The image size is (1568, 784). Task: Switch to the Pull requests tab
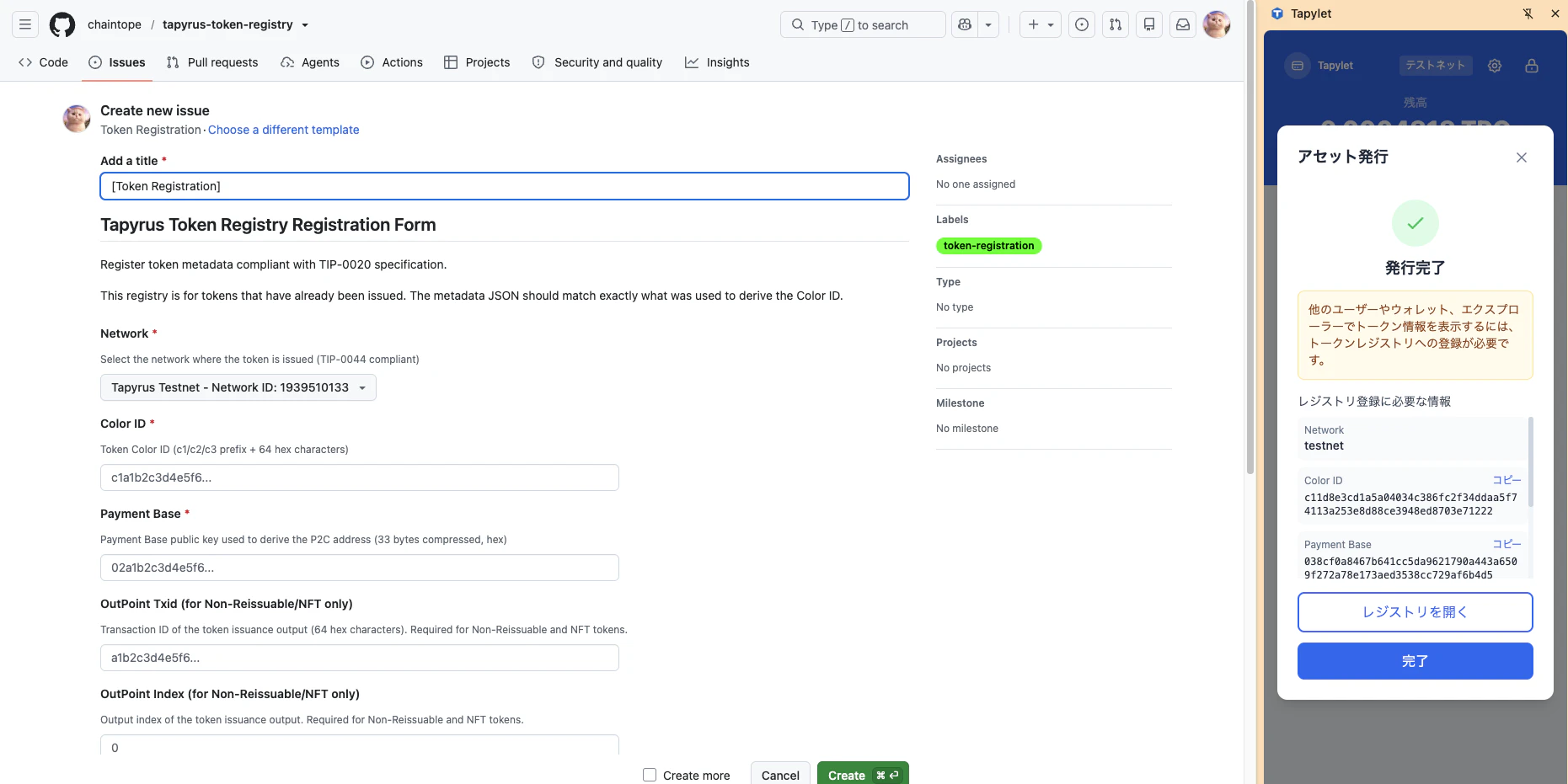[x=212, y=62]
